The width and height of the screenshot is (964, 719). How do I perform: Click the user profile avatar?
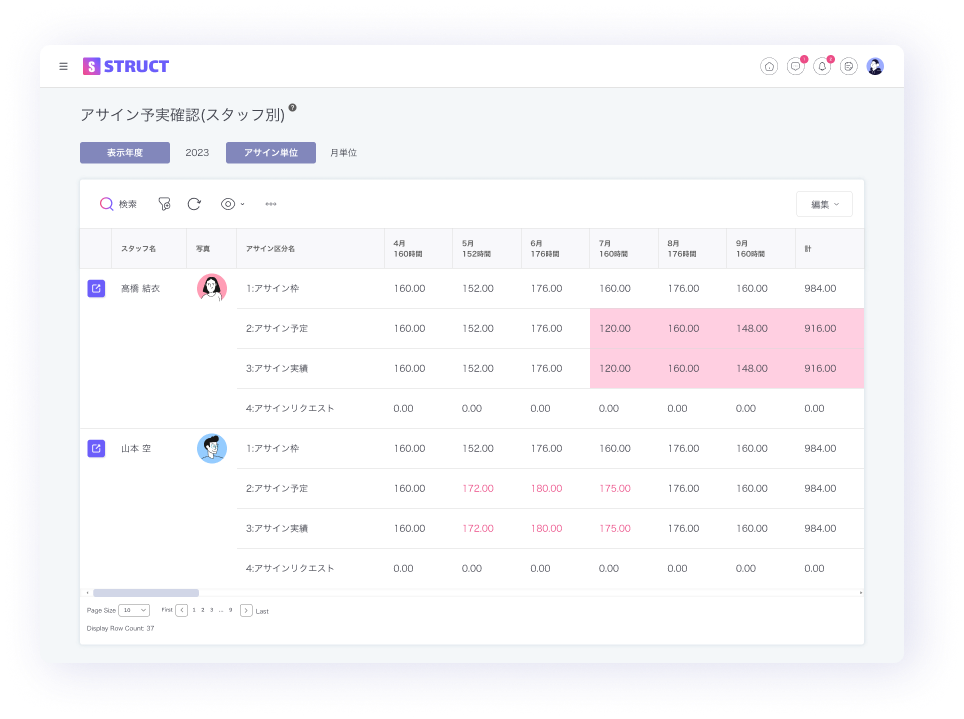[875, 67]
